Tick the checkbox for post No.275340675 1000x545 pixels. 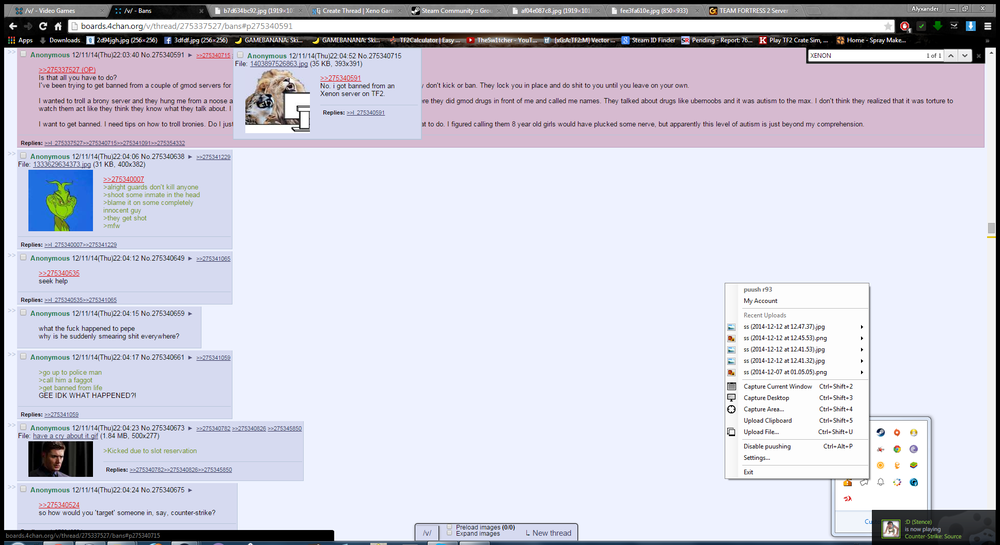23,489
